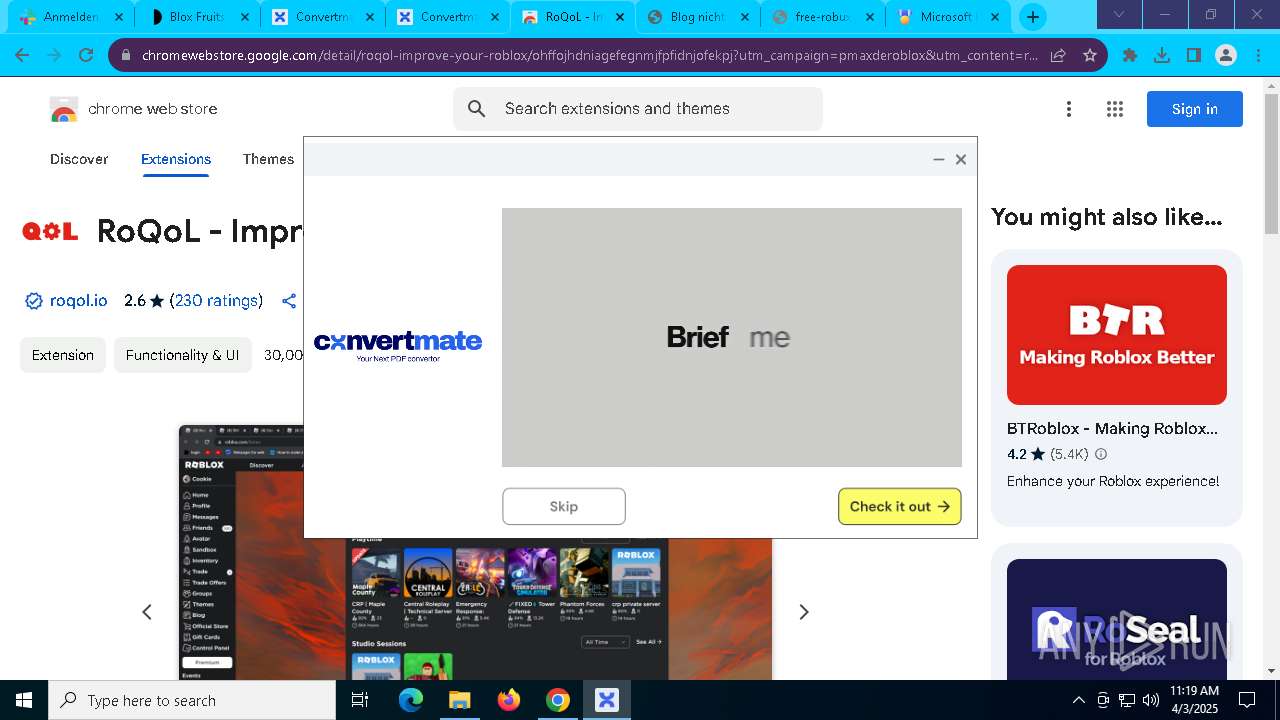Image resolution: width=1280 pixels, height=720 pixels.
Task: Close the Convertmate popup window
Action: (961, 159)
